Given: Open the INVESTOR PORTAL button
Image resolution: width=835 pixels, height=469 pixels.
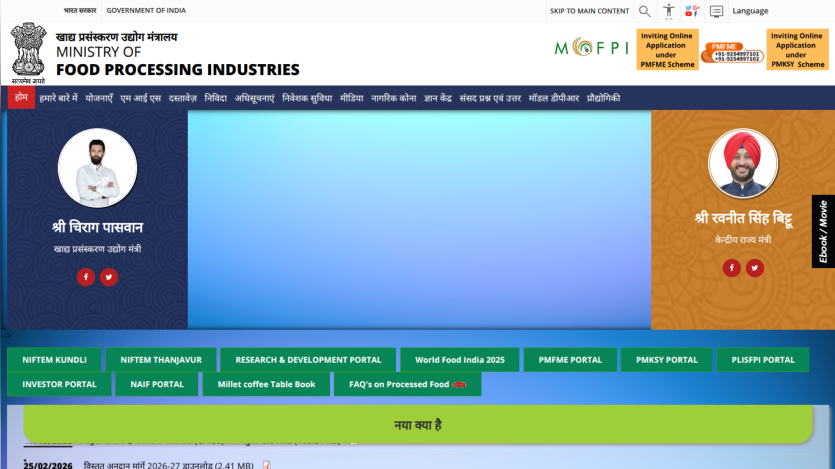Looking at the screenshot, I should click(x=59, y=384).
